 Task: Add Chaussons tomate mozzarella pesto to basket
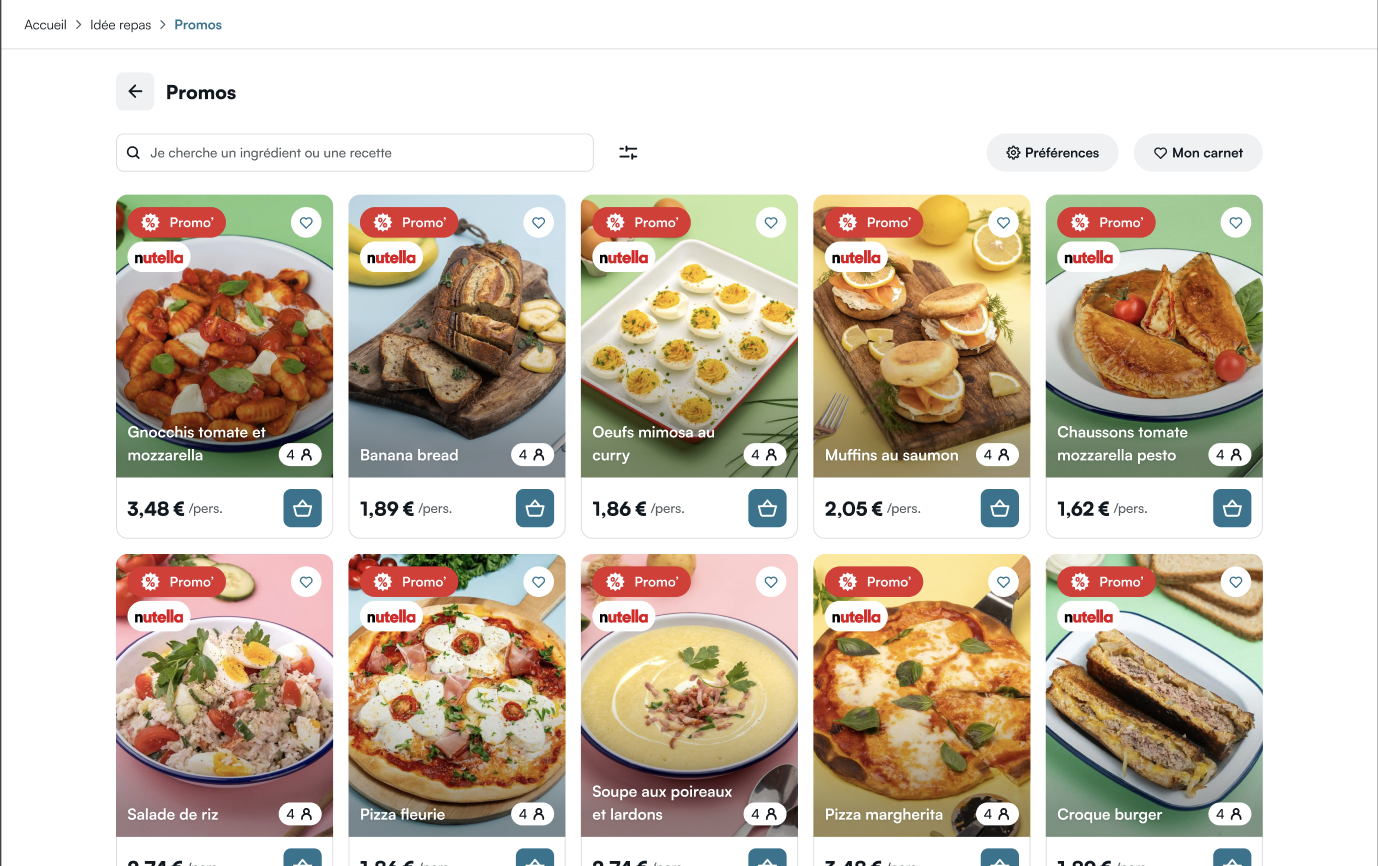1232,508
